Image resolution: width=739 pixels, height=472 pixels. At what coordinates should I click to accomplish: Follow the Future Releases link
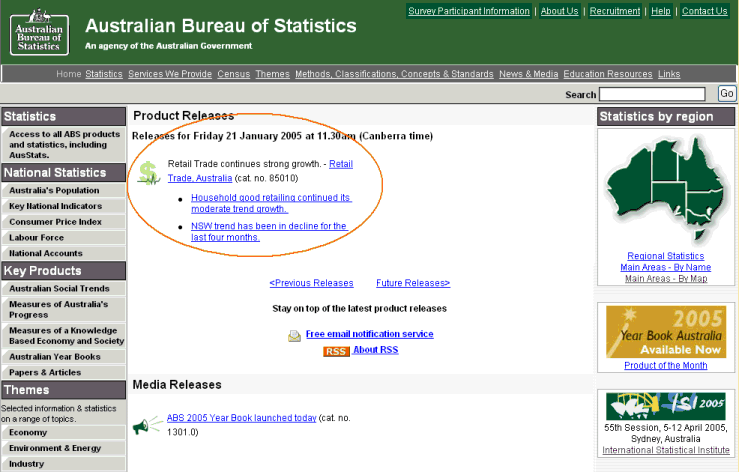413,283
